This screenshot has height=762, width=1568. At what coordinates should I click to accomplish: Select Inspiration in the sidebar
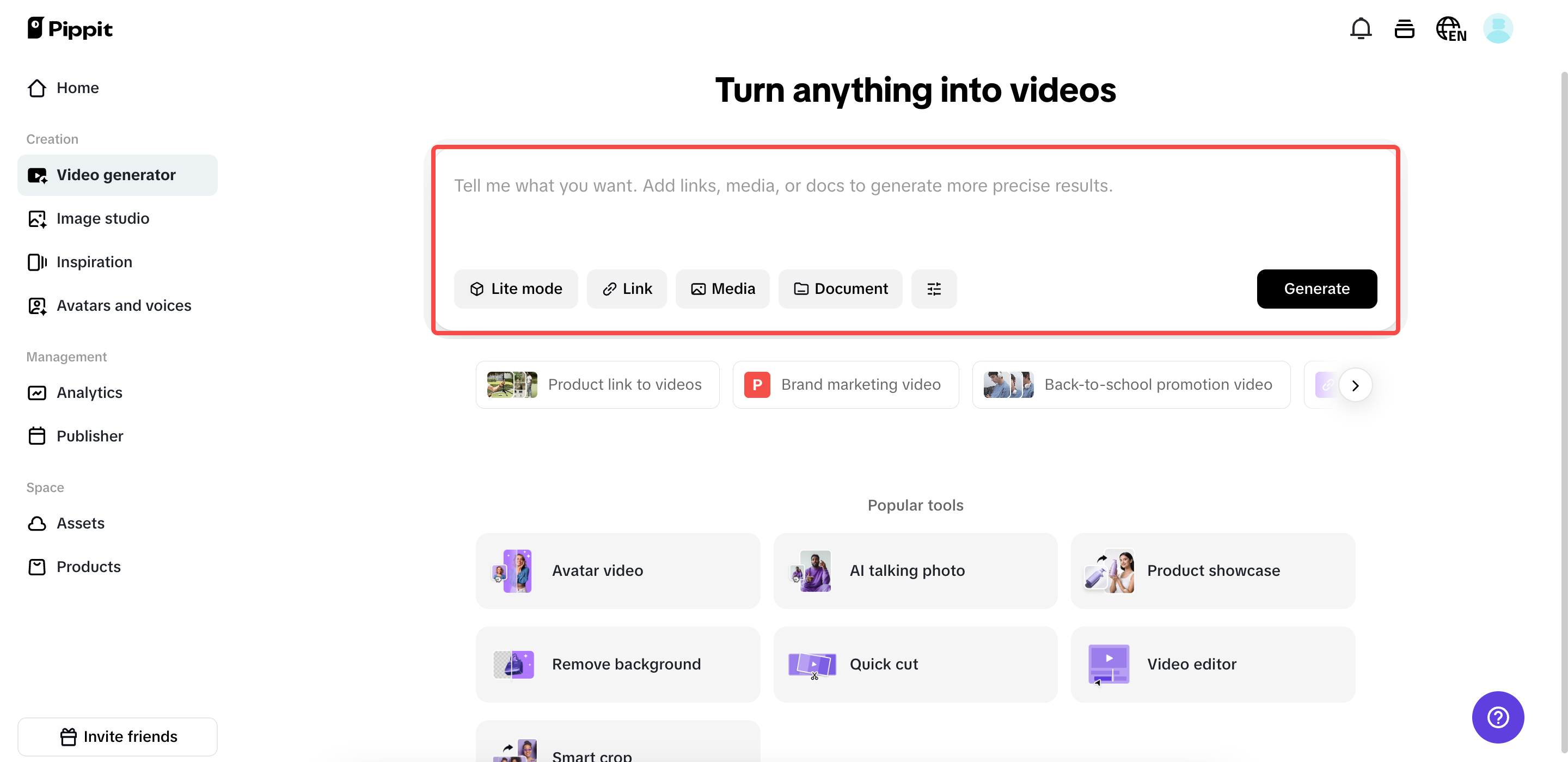pos(94,262)
